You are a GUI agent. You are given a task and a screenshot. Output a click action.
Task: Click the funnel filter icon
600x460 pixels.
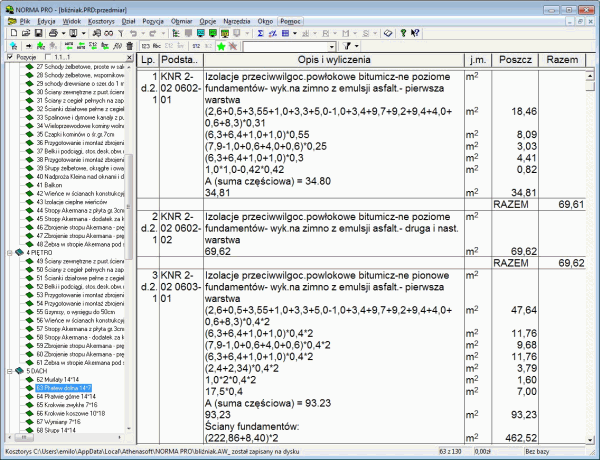(x=344, y=47)
